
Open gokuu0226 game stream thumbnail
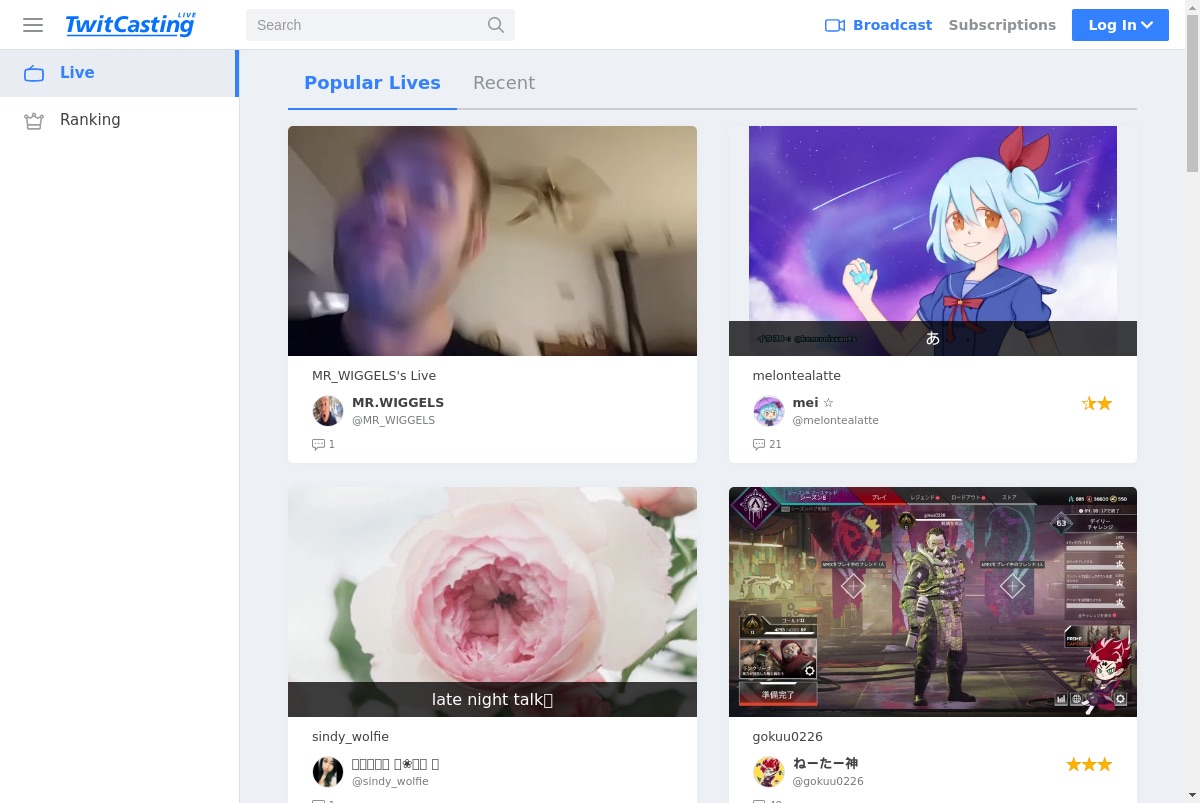(933, 602)
